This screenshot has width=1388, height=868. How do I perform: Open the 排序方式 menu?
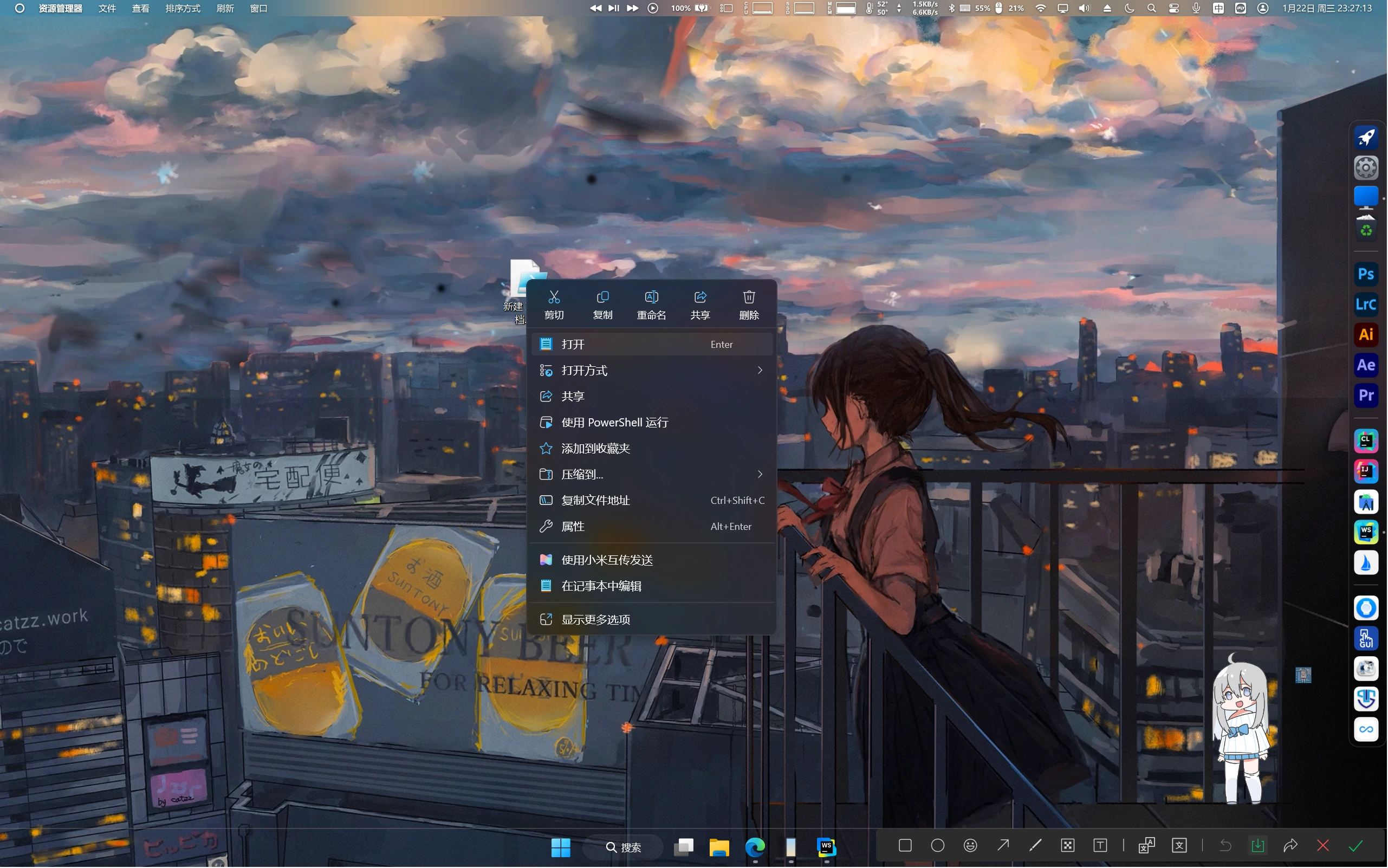[183, 8]
